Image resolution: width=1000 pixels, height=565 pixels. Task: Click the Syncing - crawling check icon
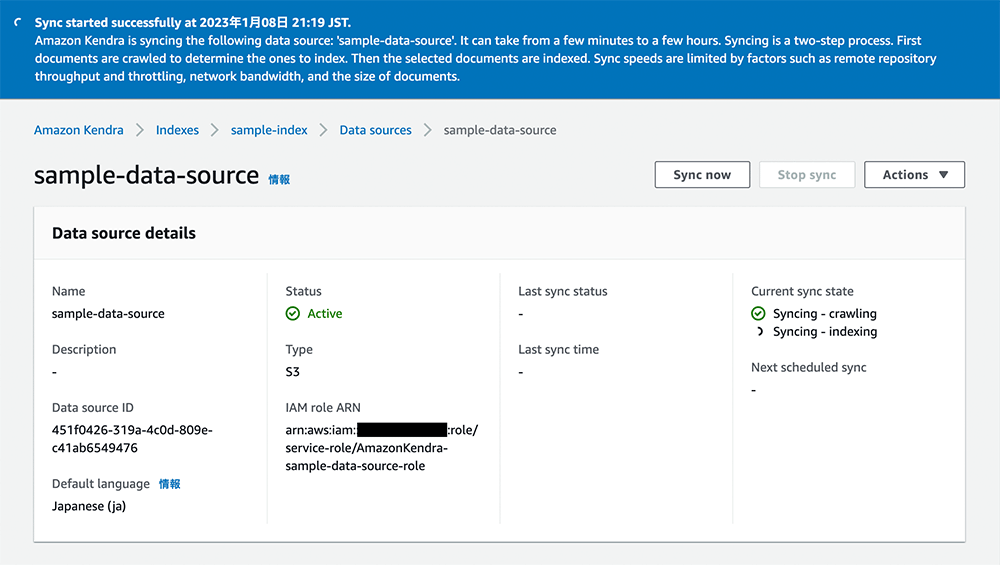coord(758,314)
